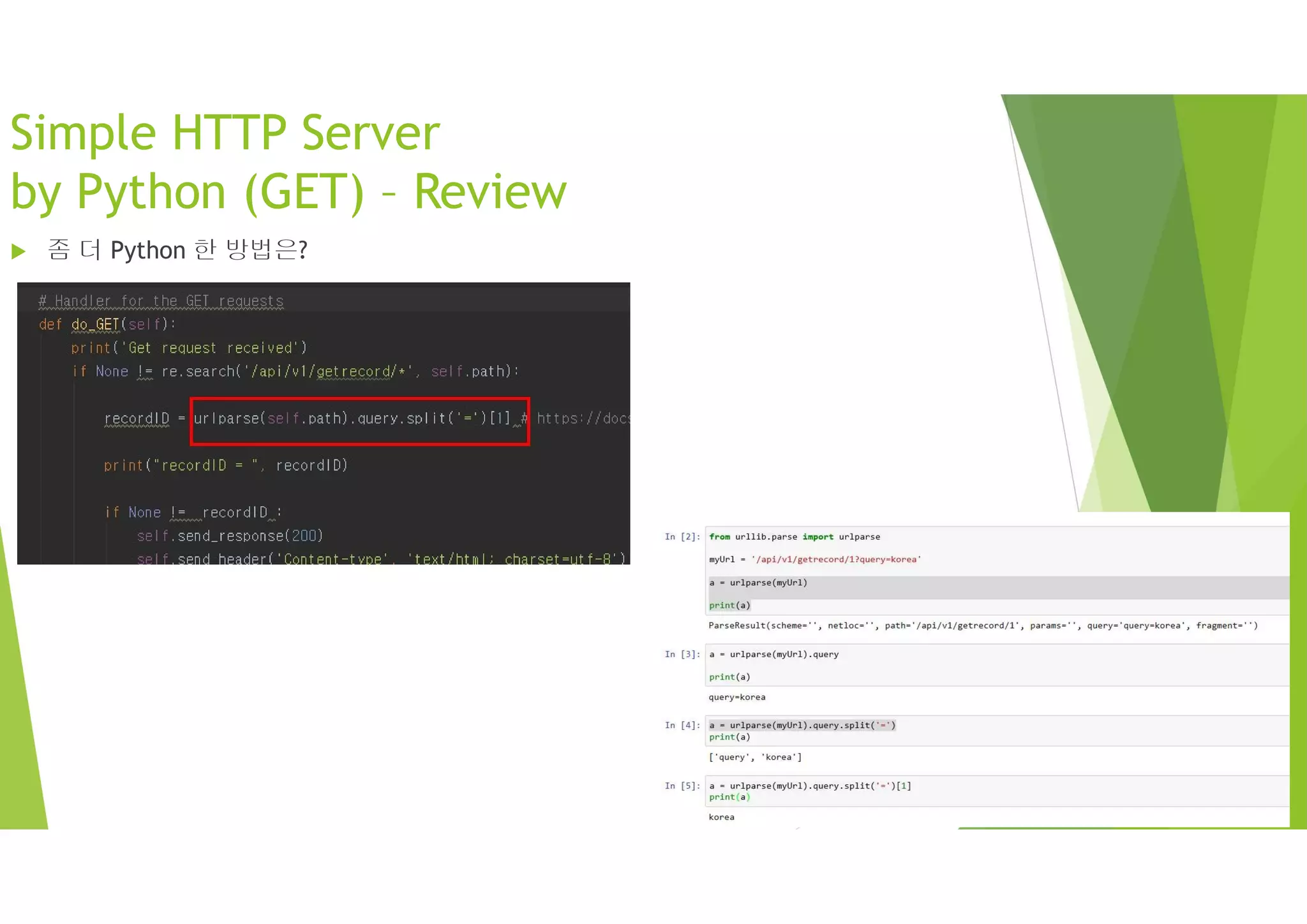Click the re.search('/api/v1/getrecord/*' line
This screenshot has width=1307, height=924.
coord(295,371)
